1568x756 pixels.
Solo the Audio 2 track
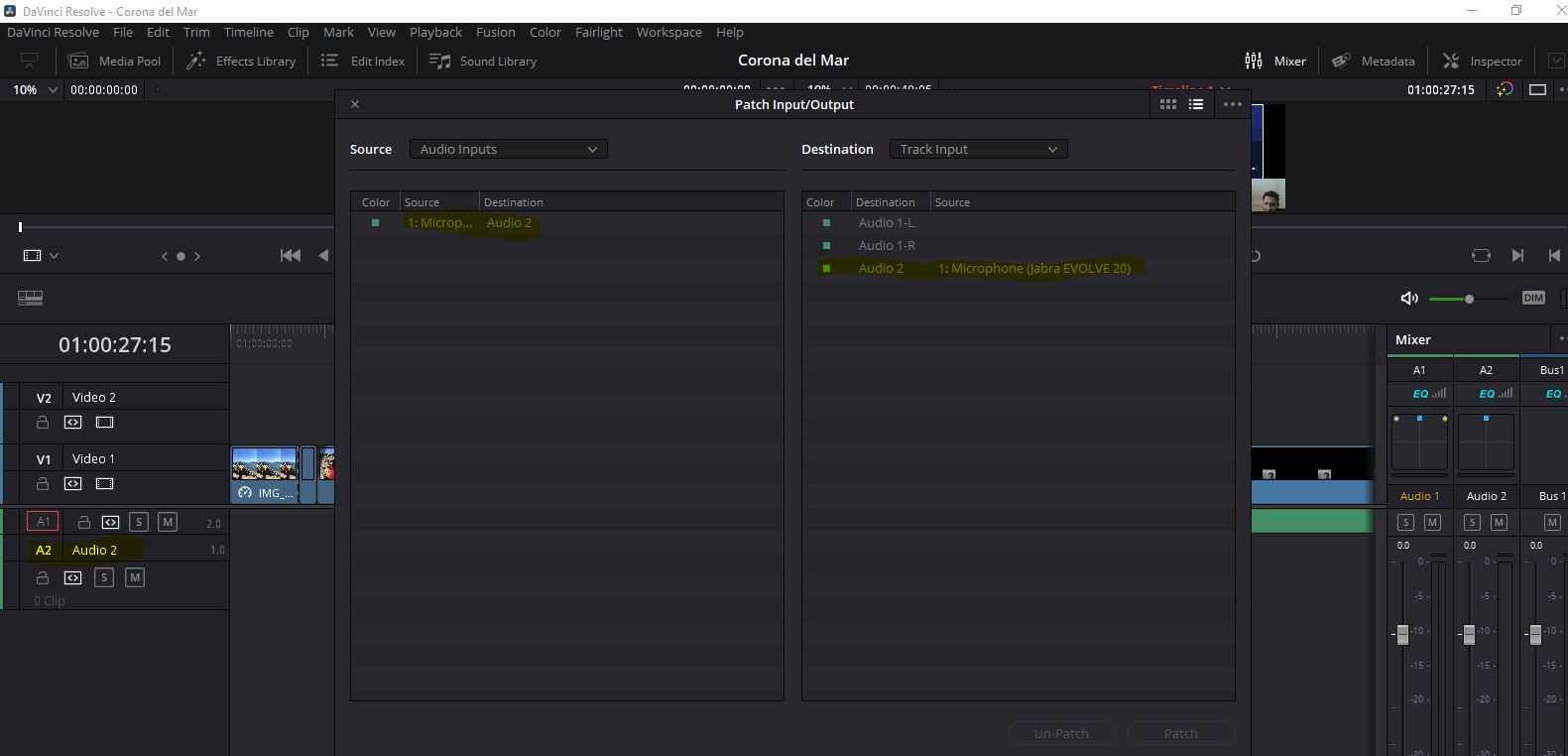pos(103,577)
